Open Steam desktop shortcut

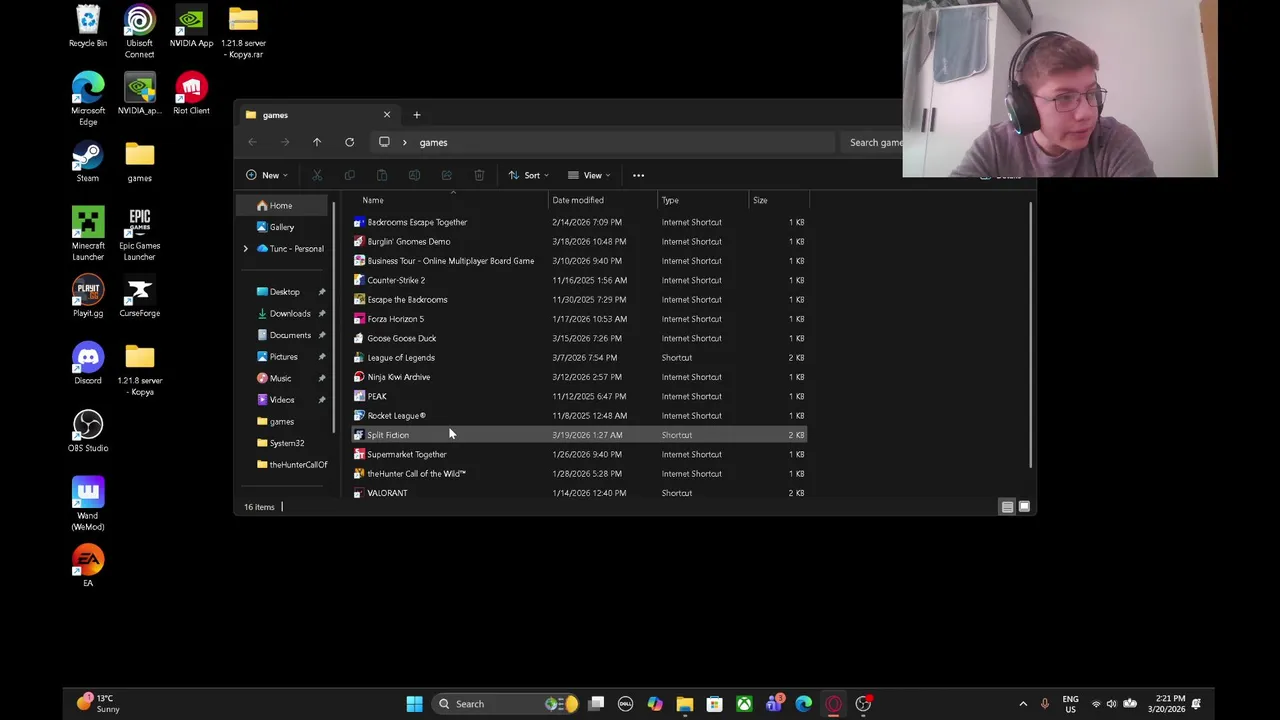coord(88,162)
